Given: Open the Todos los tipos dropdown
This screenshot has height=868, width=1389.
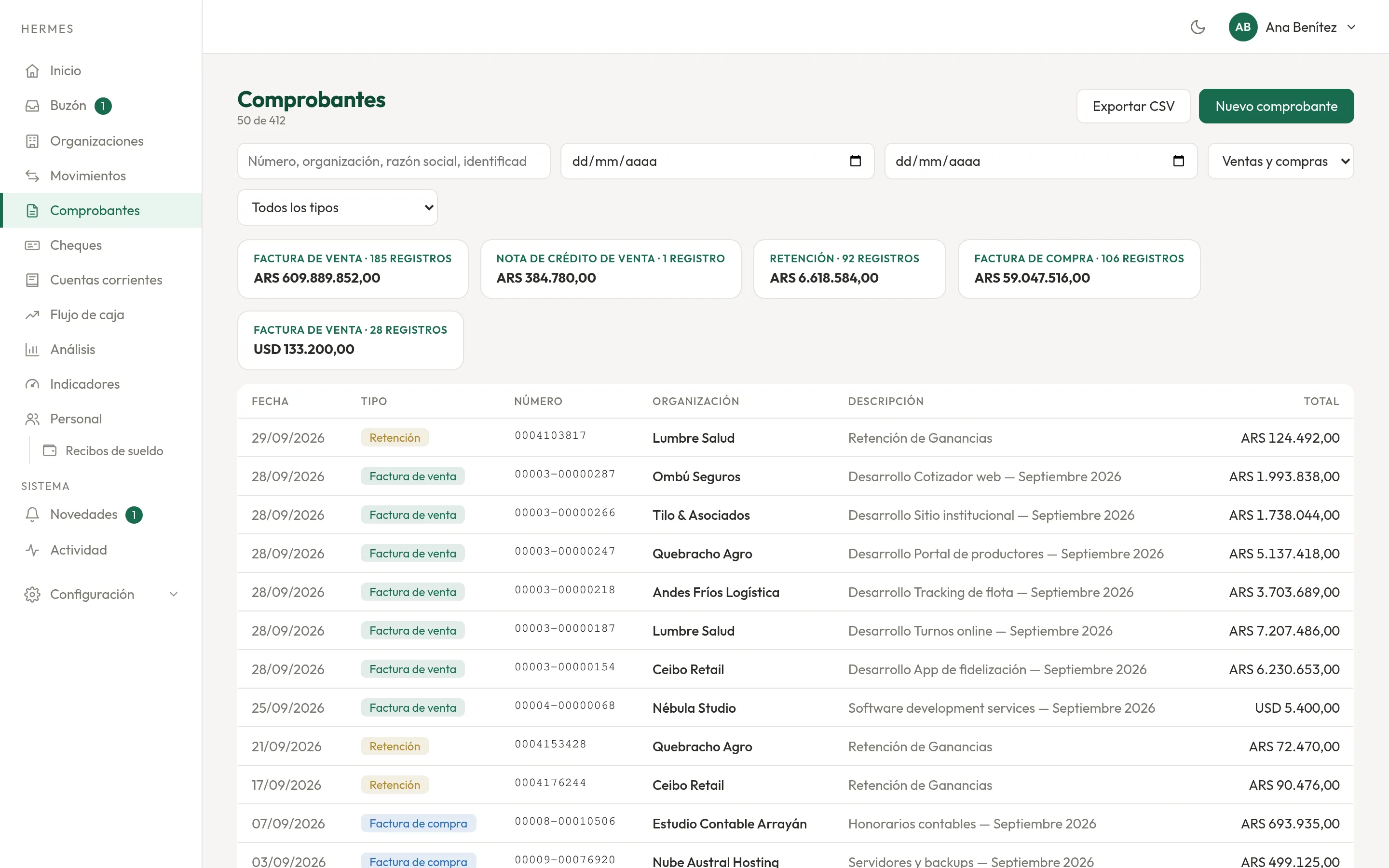Looking at the screenshot, I should point(338,207).
